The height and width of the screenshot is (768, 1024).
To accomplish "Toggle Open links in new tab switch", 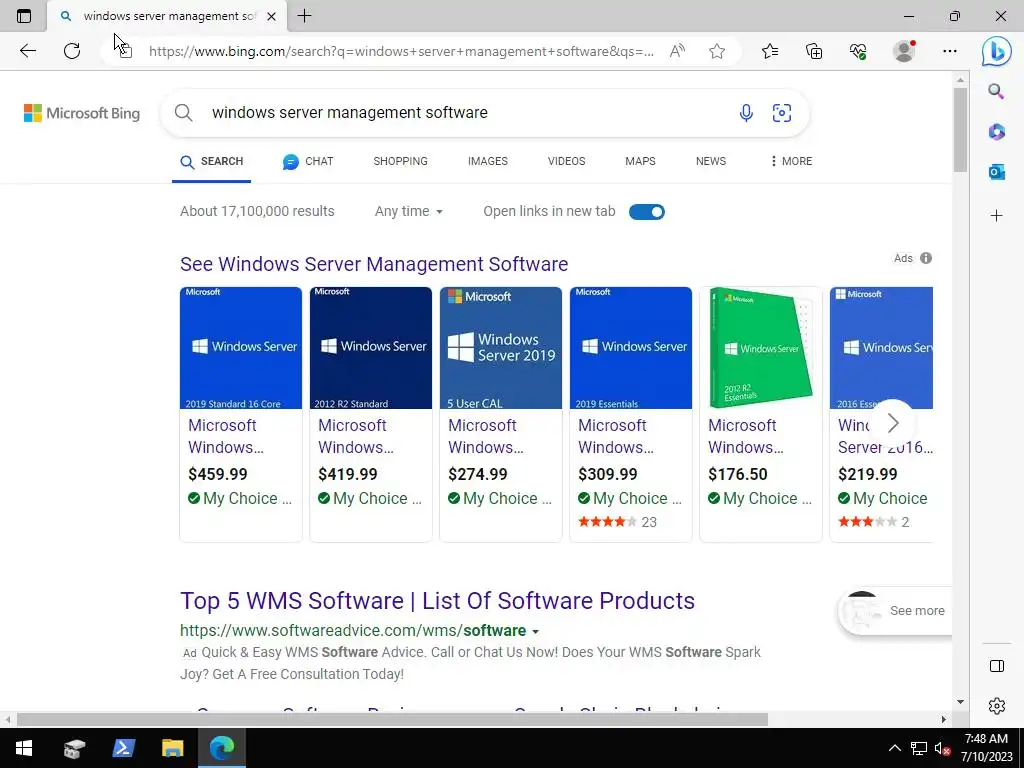I will click(647, 212).
